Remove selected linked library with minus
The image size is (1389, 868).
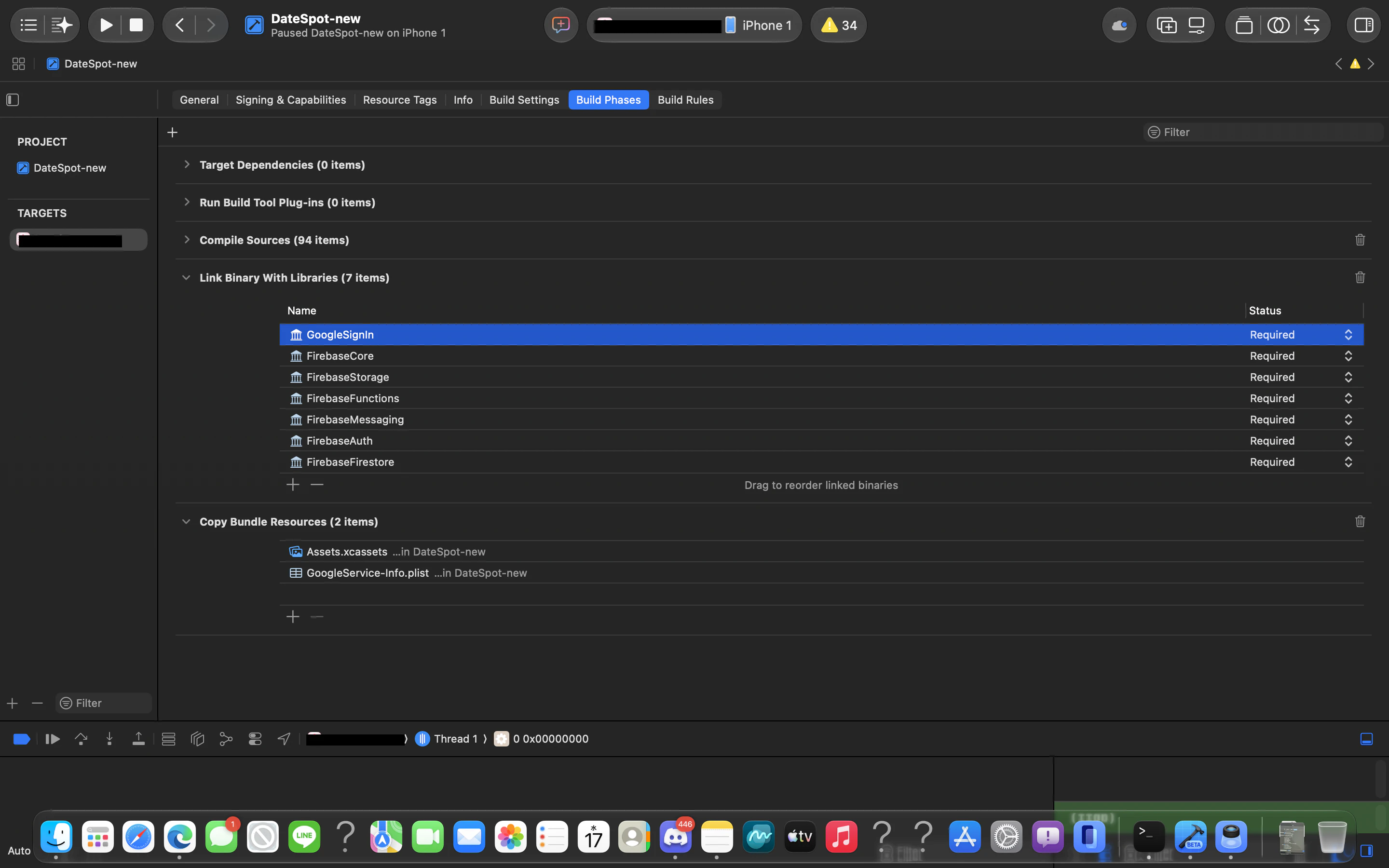(x=317, y=485)
